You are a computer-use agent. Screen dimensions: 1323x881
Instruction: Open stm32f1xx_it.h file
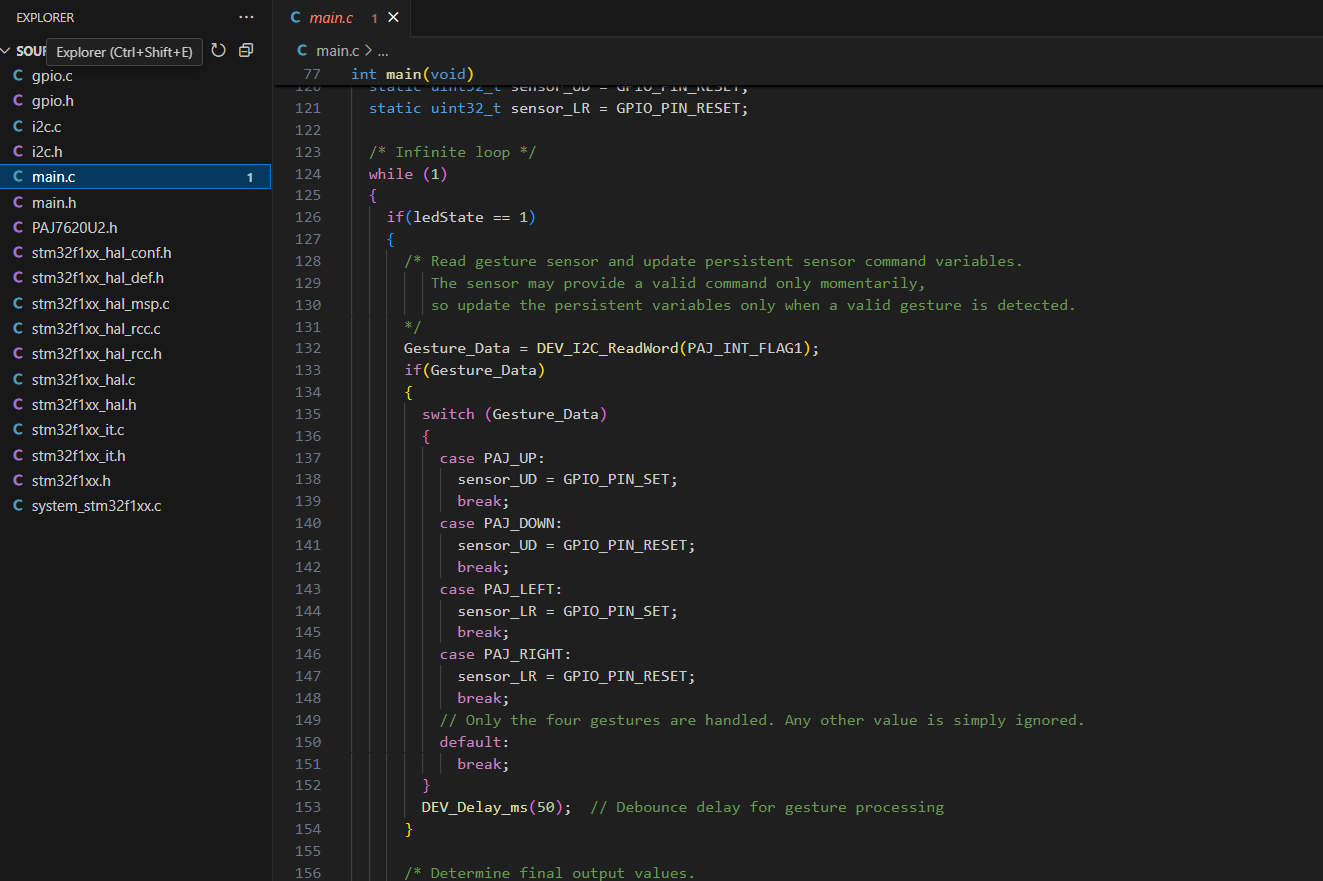78,456
